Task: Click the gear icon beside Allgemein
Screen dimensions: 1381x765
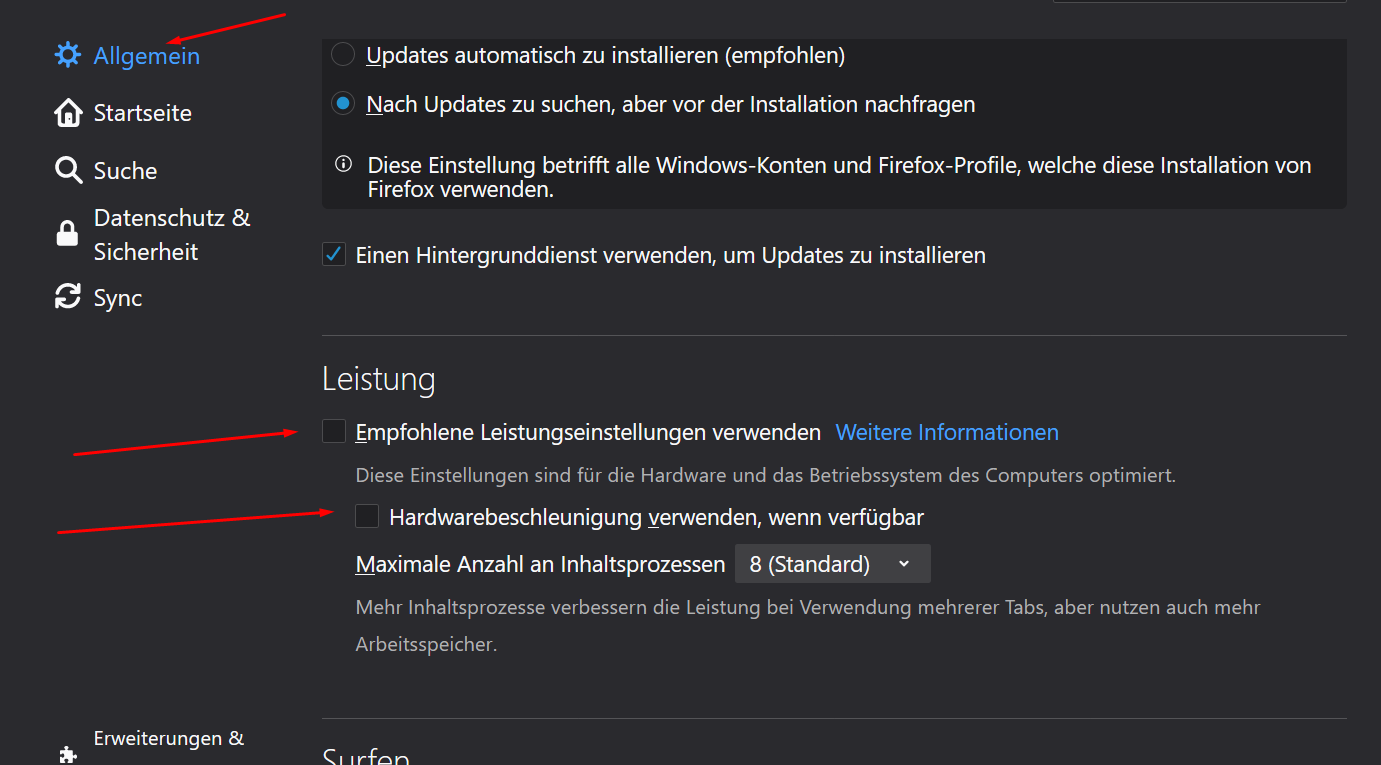Action: 67,55
